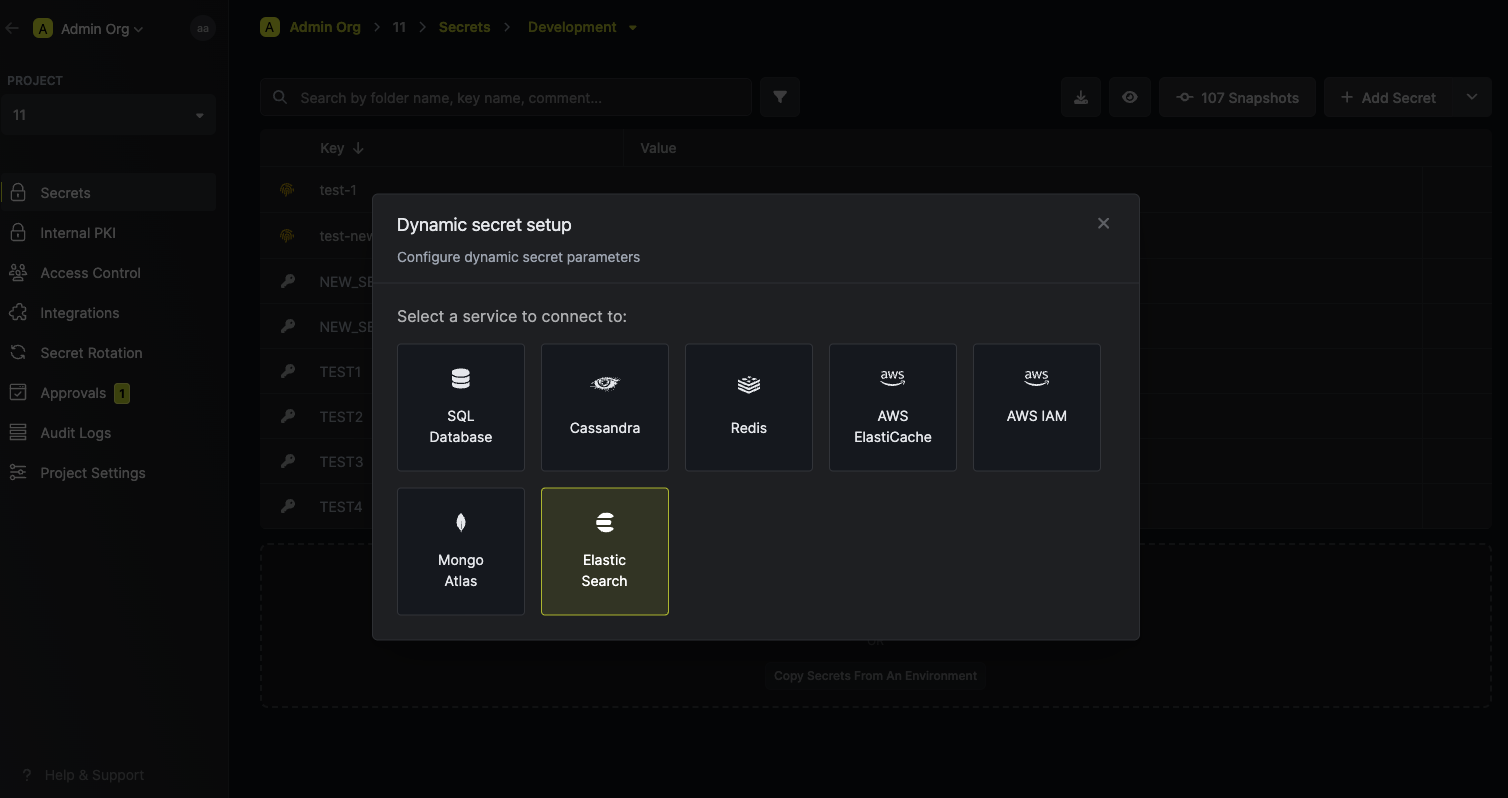Click Secrets in the breadcrumb

[465, 27]
